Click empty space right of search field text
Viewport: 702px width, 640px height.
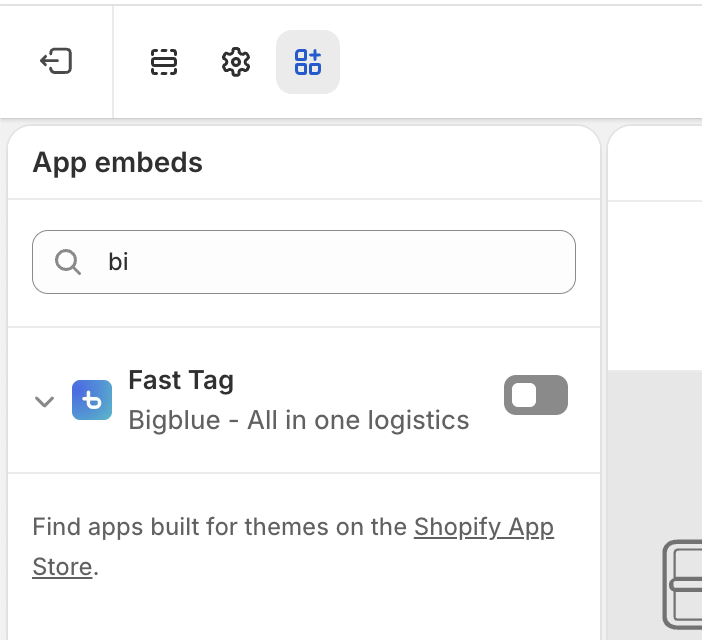point(349,262)
